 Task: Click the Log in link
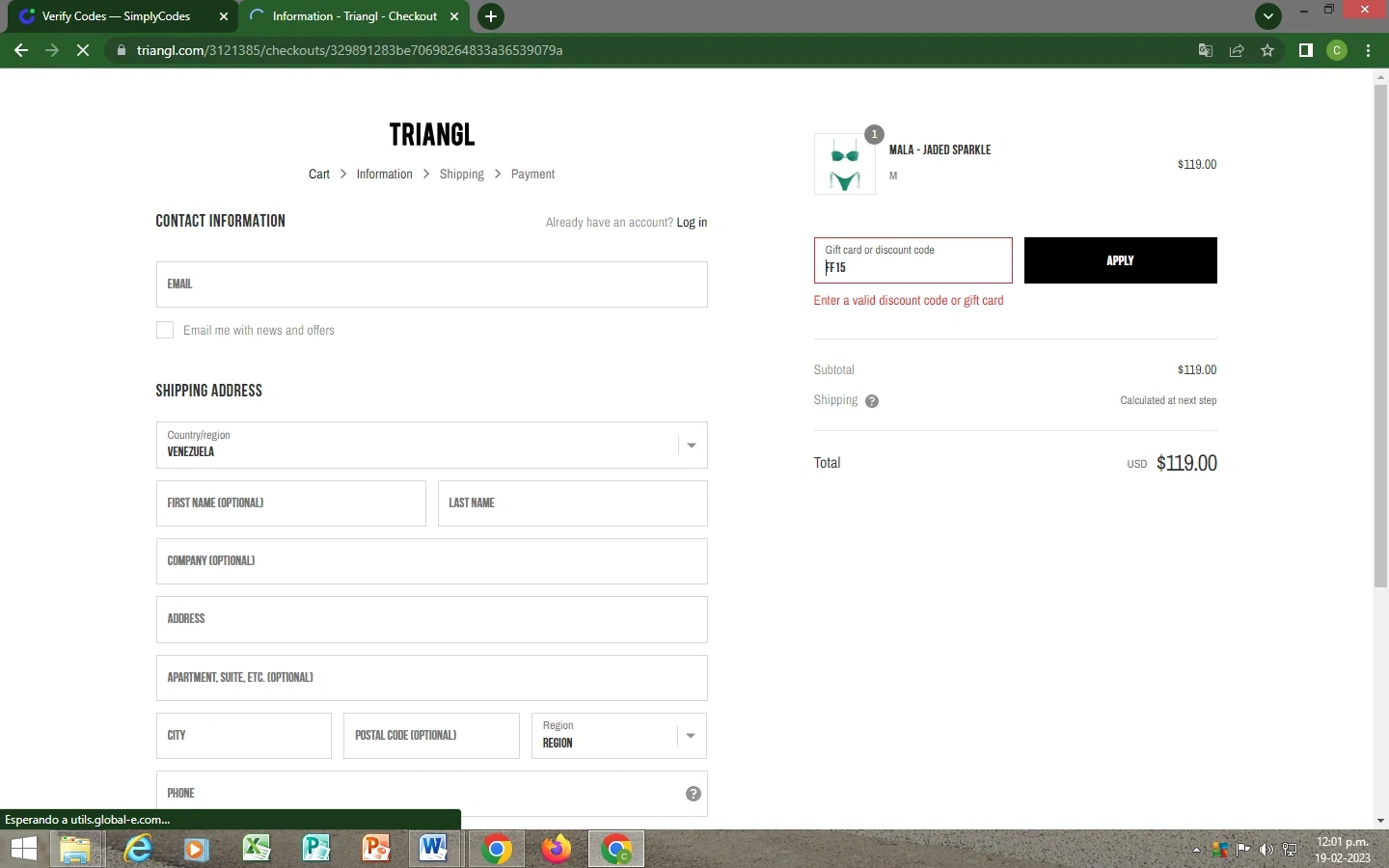692,223
